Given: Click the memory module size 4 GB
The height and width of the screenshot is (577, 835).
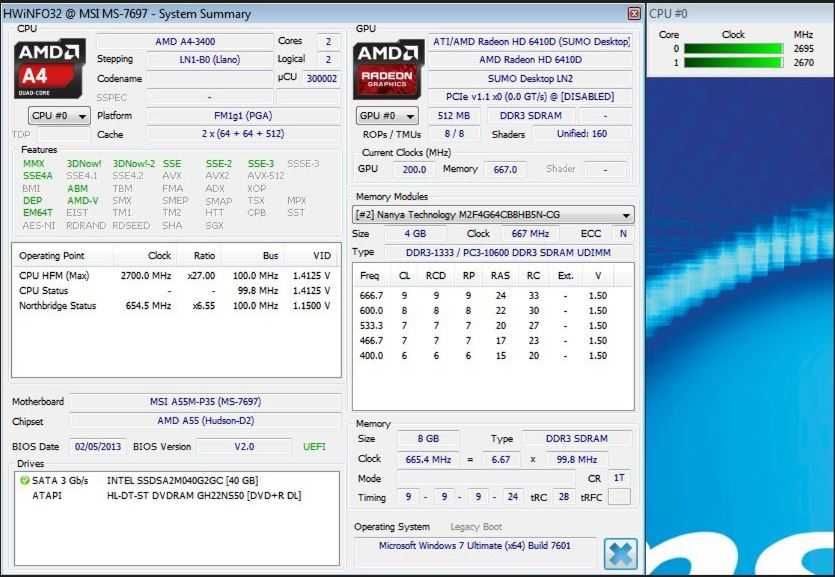Looking at the screenshot, I should tap(415, 234).
